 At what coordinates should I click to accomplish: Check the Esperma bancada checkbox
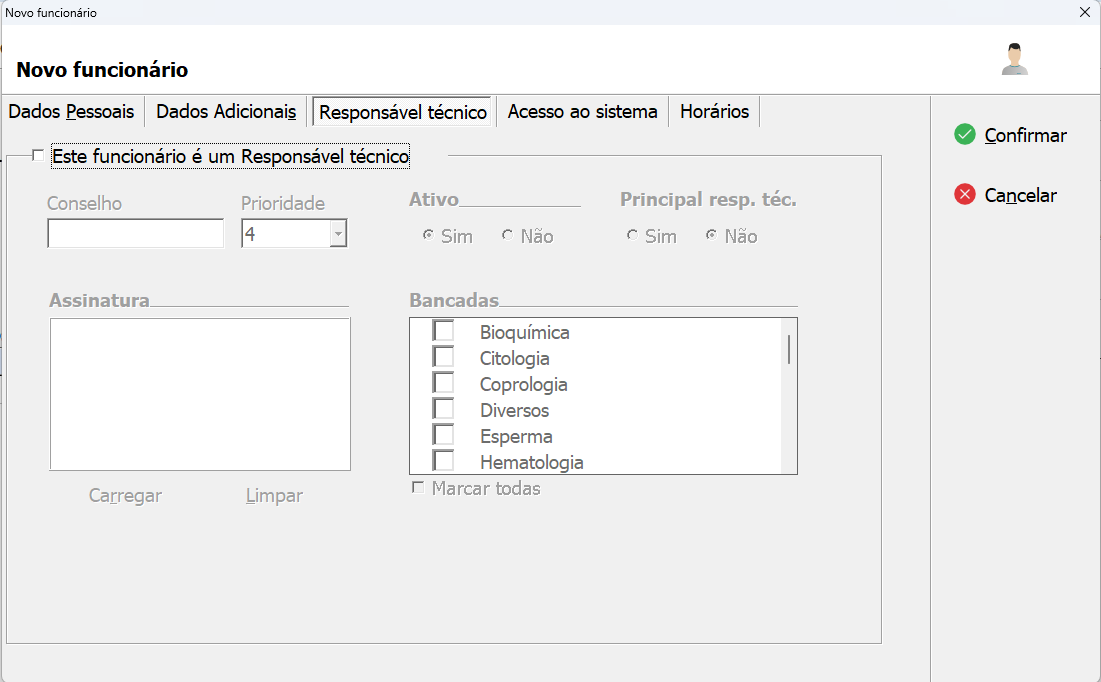point(443,435)
